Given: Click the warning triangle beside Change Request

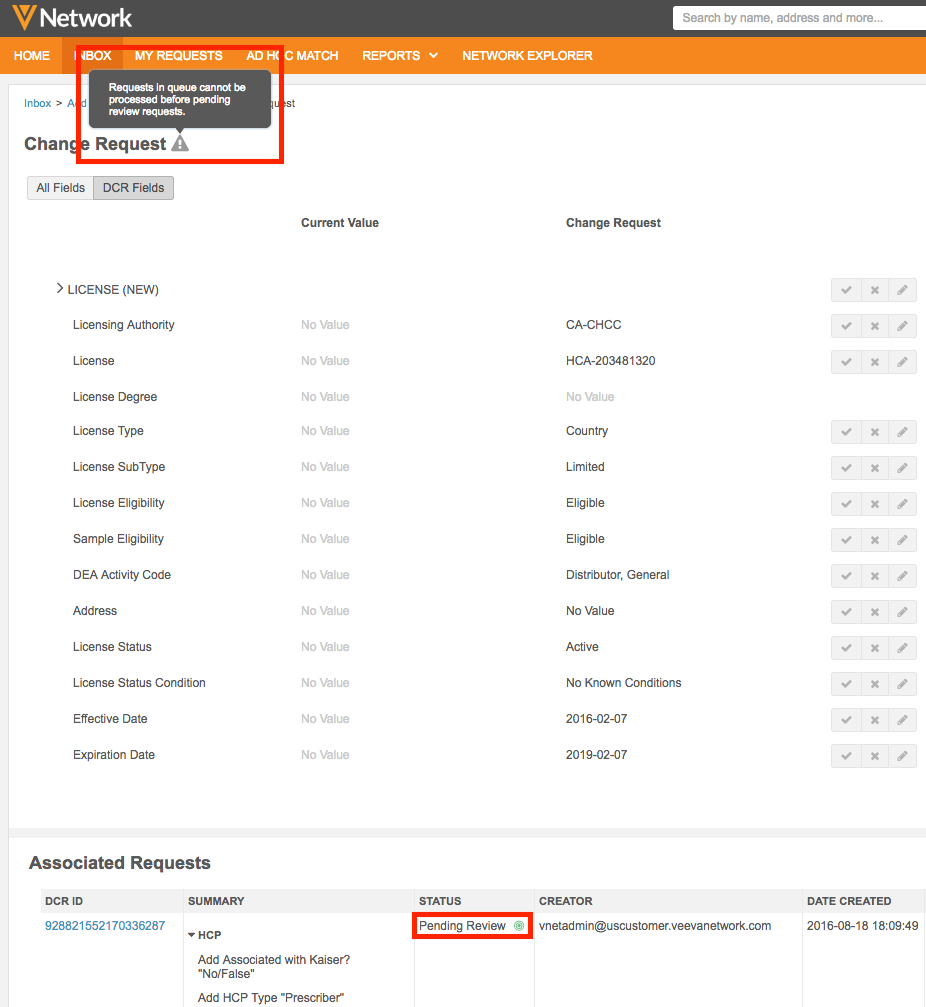Looking at the screenshot, I should coord(180,144).
